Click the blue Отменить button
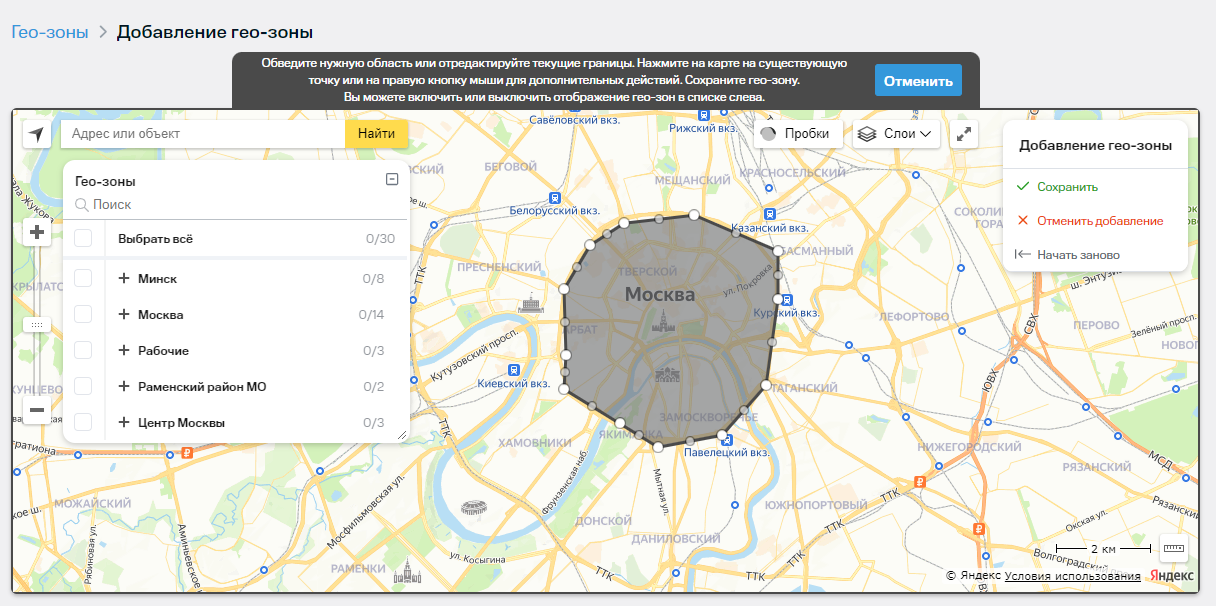Image resolution: width=1216 pixels, height=606 pixels. (x=918, y=80)
